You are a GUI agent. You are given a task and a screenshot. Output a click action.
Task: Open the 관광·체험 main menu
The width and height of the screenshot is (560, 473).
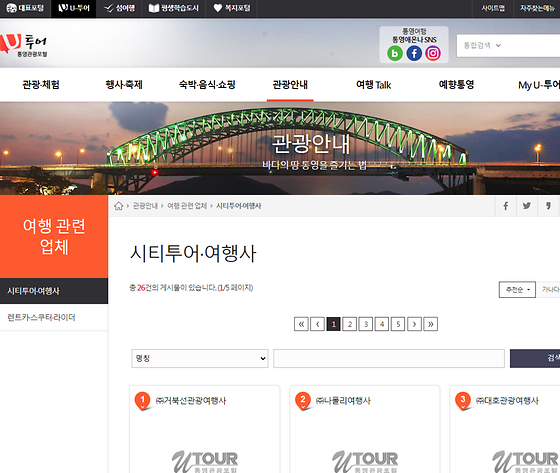[x=41, y=85]
